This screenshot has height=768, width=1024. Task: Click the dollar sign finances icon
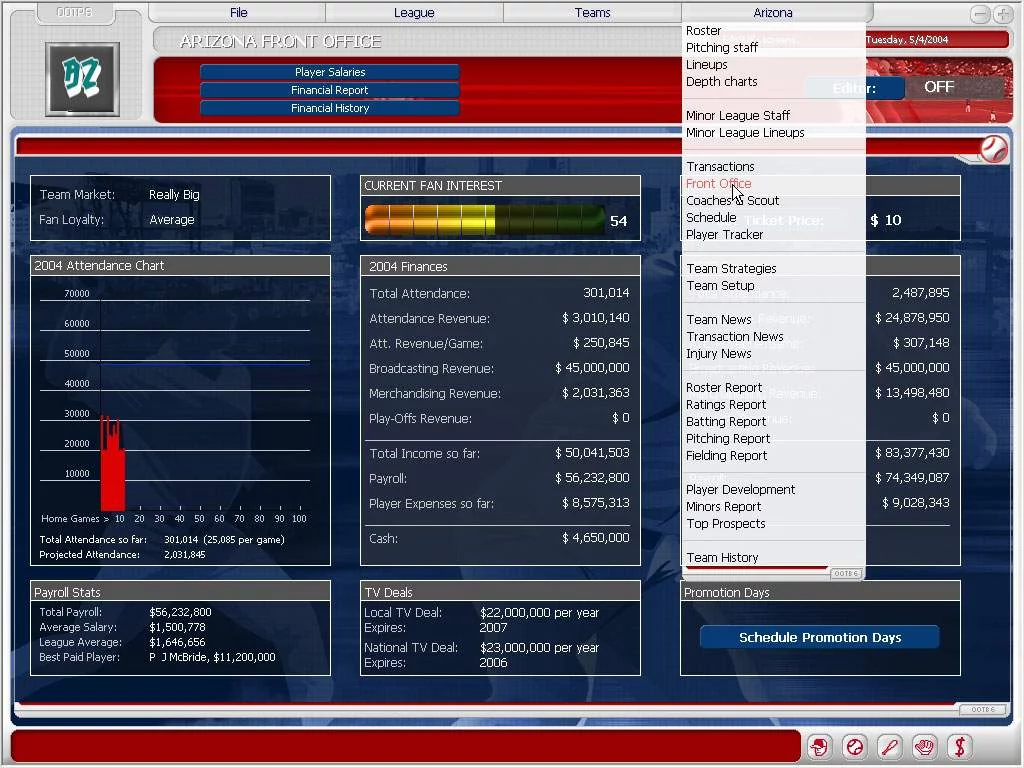[x=959, y=746]
